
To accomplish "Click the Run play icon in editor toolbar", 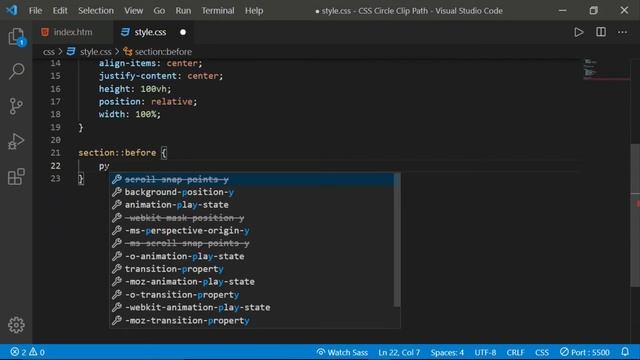I will (x=578, y=32).
